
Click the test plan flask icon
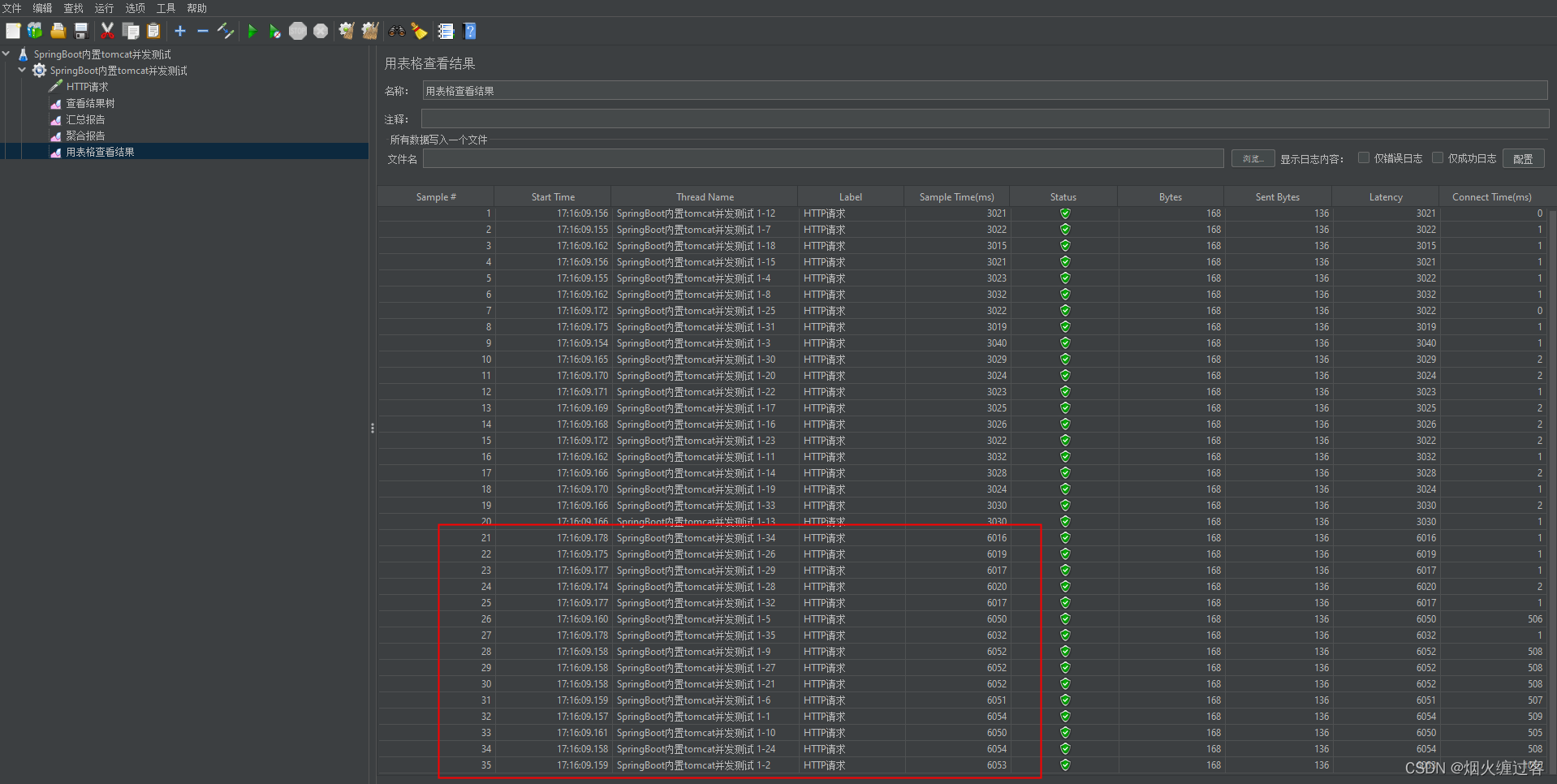coord(23,54)
